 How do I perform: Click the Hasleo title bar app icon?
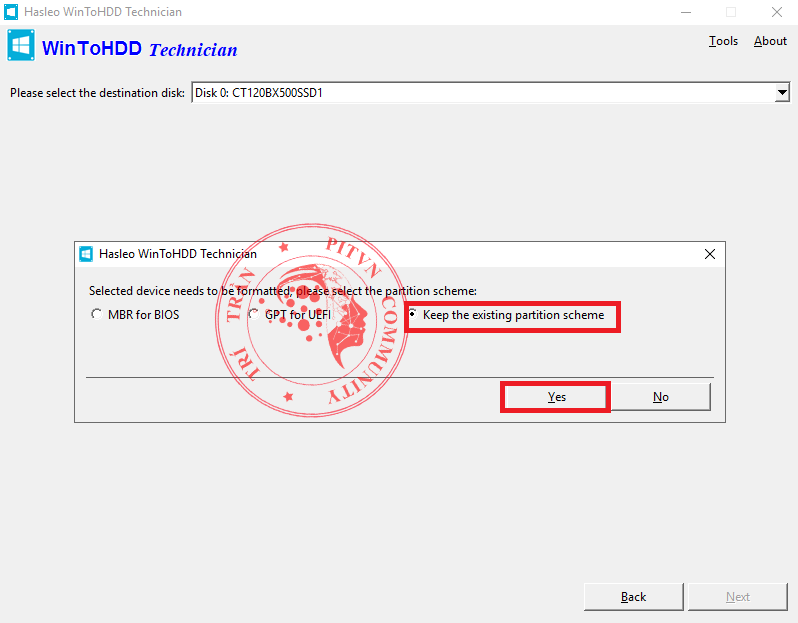point(11,12)
